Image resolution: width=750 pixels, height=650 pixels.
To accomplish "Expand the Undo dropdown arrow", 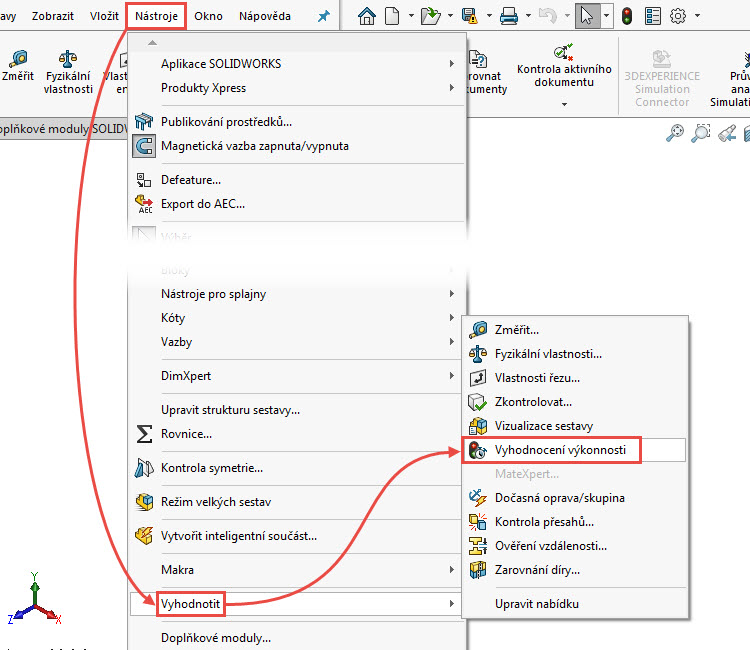I will pyautogui.click(x=567, y=16).
